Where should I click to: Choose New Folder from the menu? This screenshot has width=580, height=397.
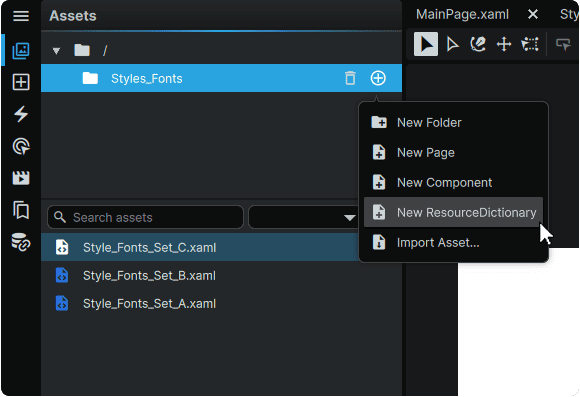pyautogui.click(x=453, y=122)
